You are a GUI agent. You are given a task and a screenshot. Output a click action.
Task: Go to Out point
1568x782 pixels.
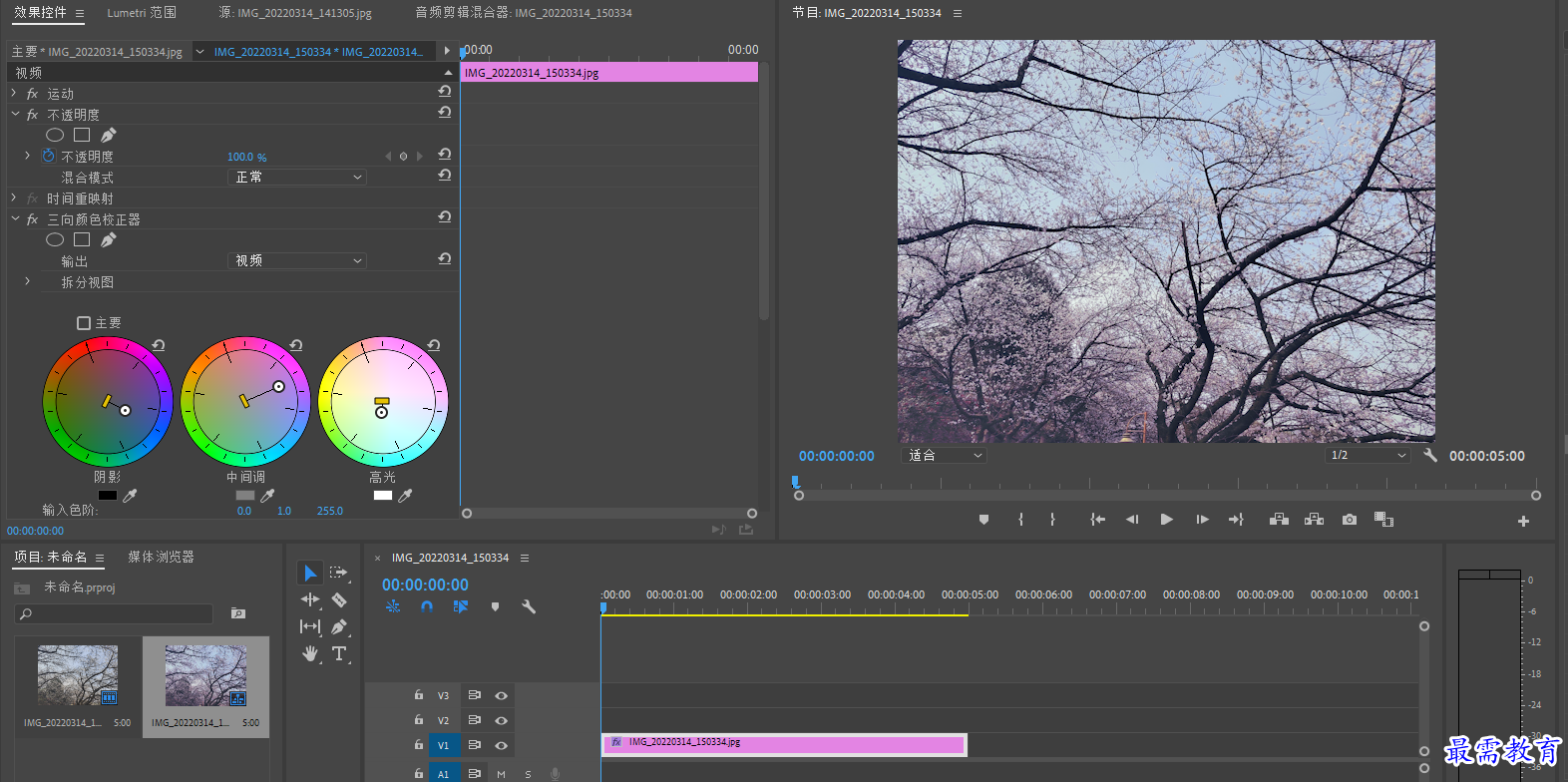(1237, 520)
